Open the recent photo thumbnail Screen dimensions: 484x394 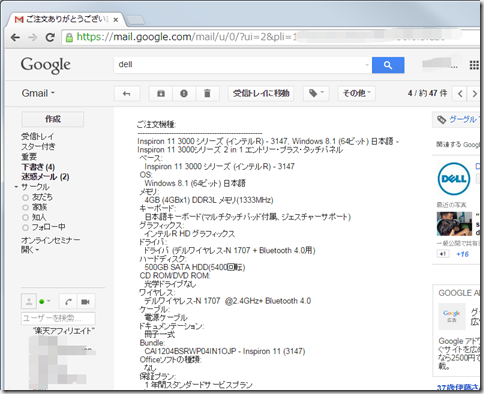[x=454, y=224]
